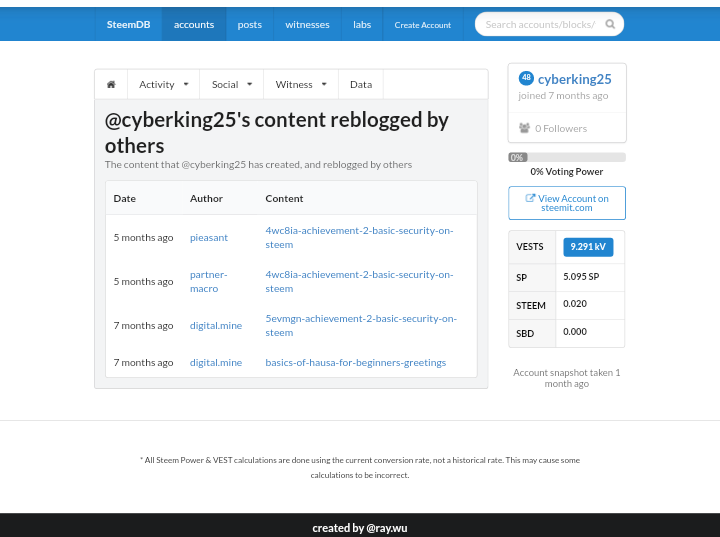Expand the Social dropdown menu
720x537 pixels.
(x=231, y=85)
